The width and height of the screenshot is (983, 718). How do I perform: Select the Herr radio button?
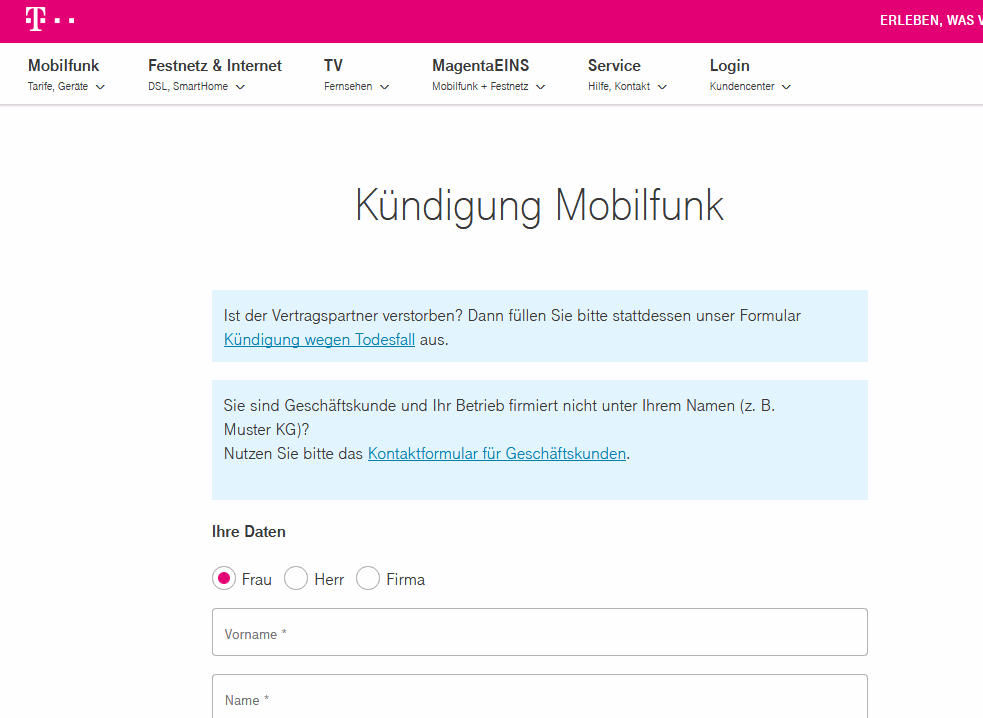296,578
